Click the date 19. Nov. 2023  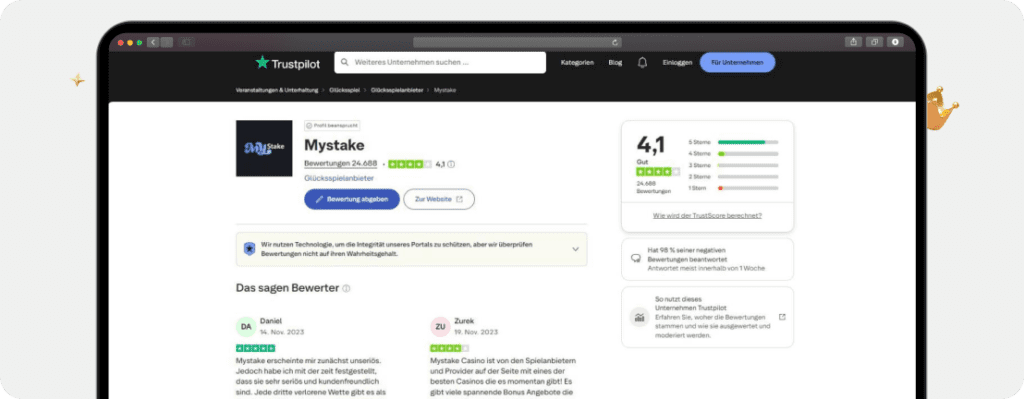[476, 332]
